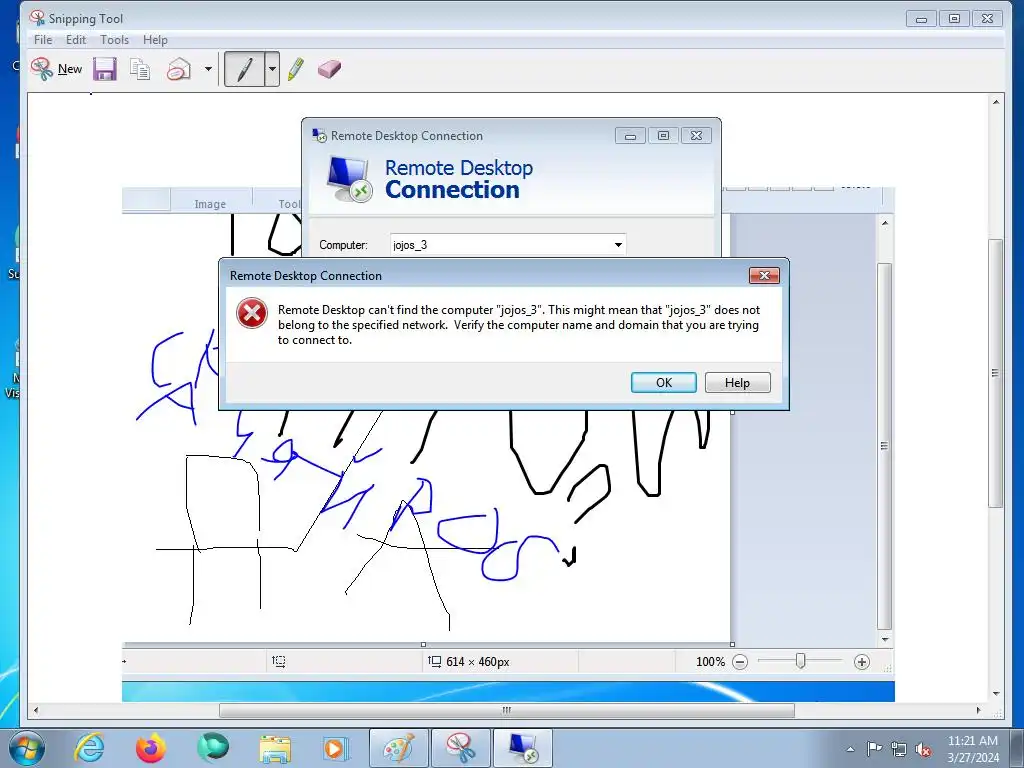Click the scroll up arrow of Snipping Tool
1024x768 pixels.
995,102
